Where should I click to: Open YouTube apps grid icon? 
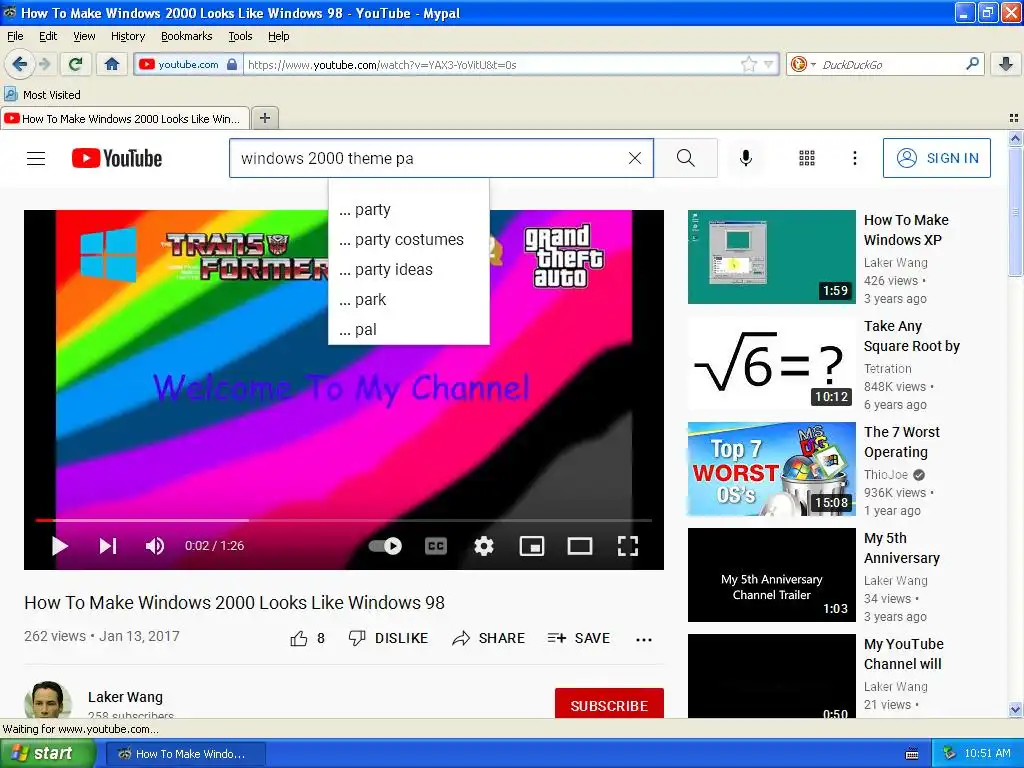[807, 158]
